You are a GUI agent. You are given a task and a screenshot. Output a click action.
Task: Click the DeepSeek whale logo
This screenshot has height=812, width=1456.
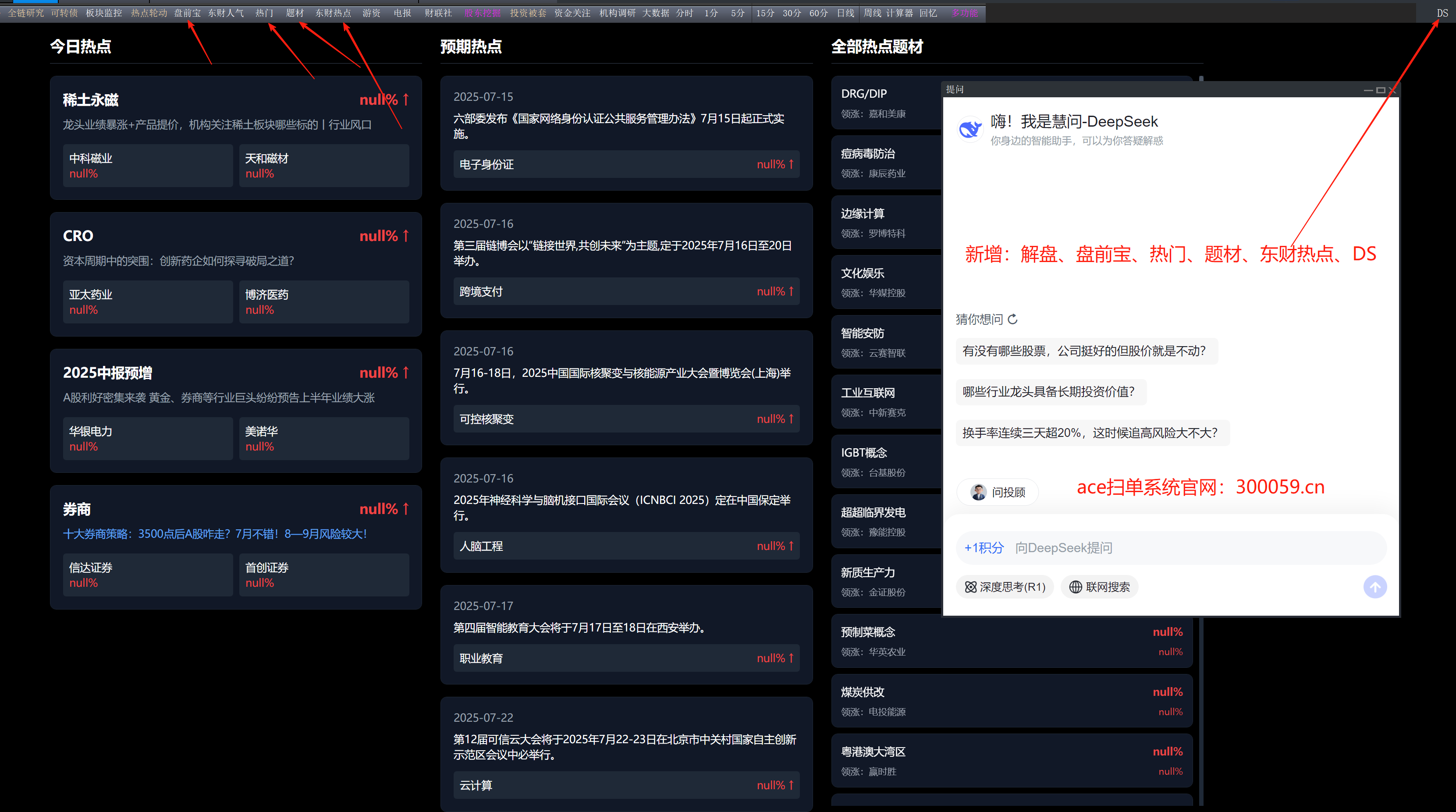pyautogui.click(x=970, y=129)
